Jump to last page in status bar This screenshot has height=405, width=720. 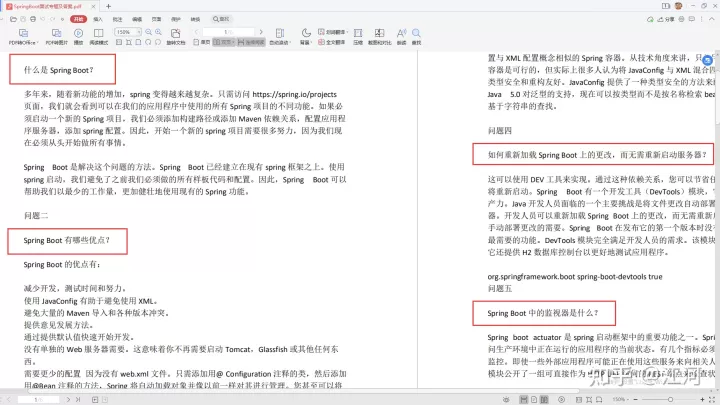pos(78,399)
